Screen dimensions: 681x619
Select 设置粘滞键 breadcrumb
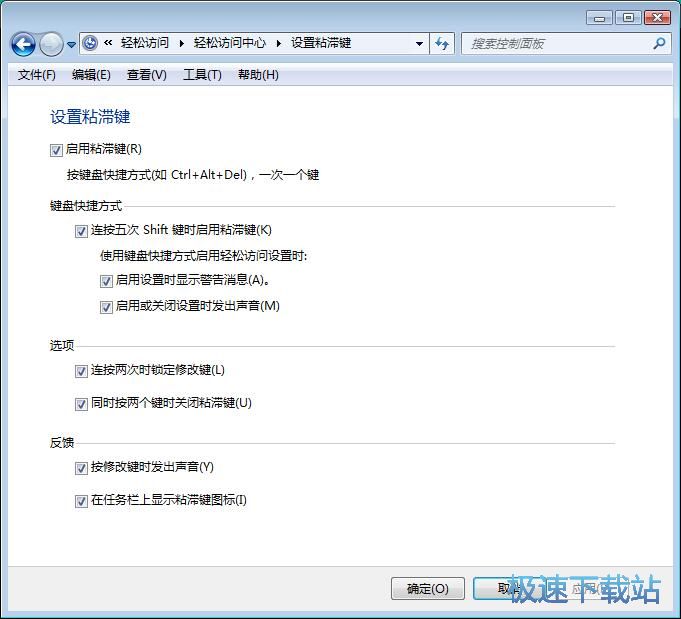pos(321,43)
